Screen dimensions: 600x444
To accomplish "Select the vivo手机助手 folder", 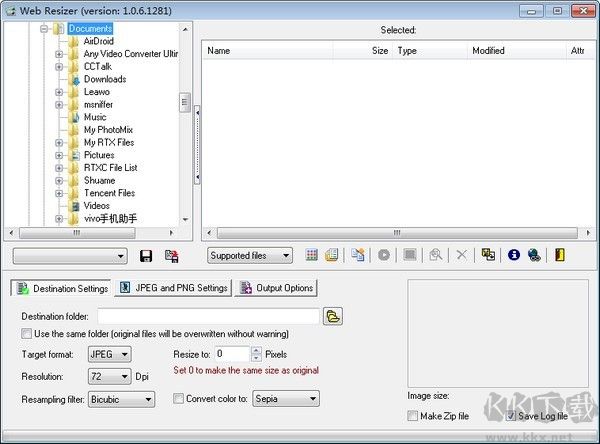I will click(x=110, y=219).
